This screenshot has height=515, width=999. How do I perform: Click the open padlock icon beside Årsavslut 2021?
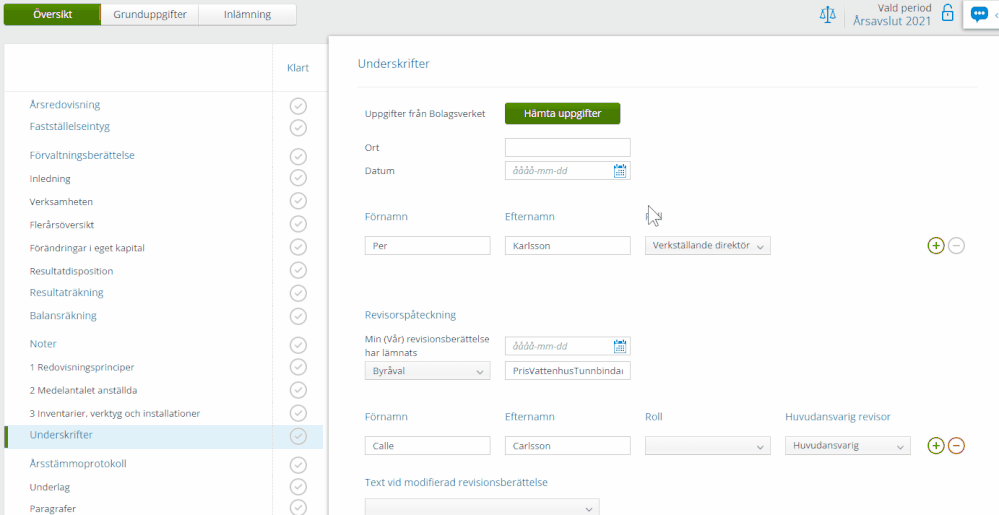point(947,14)
